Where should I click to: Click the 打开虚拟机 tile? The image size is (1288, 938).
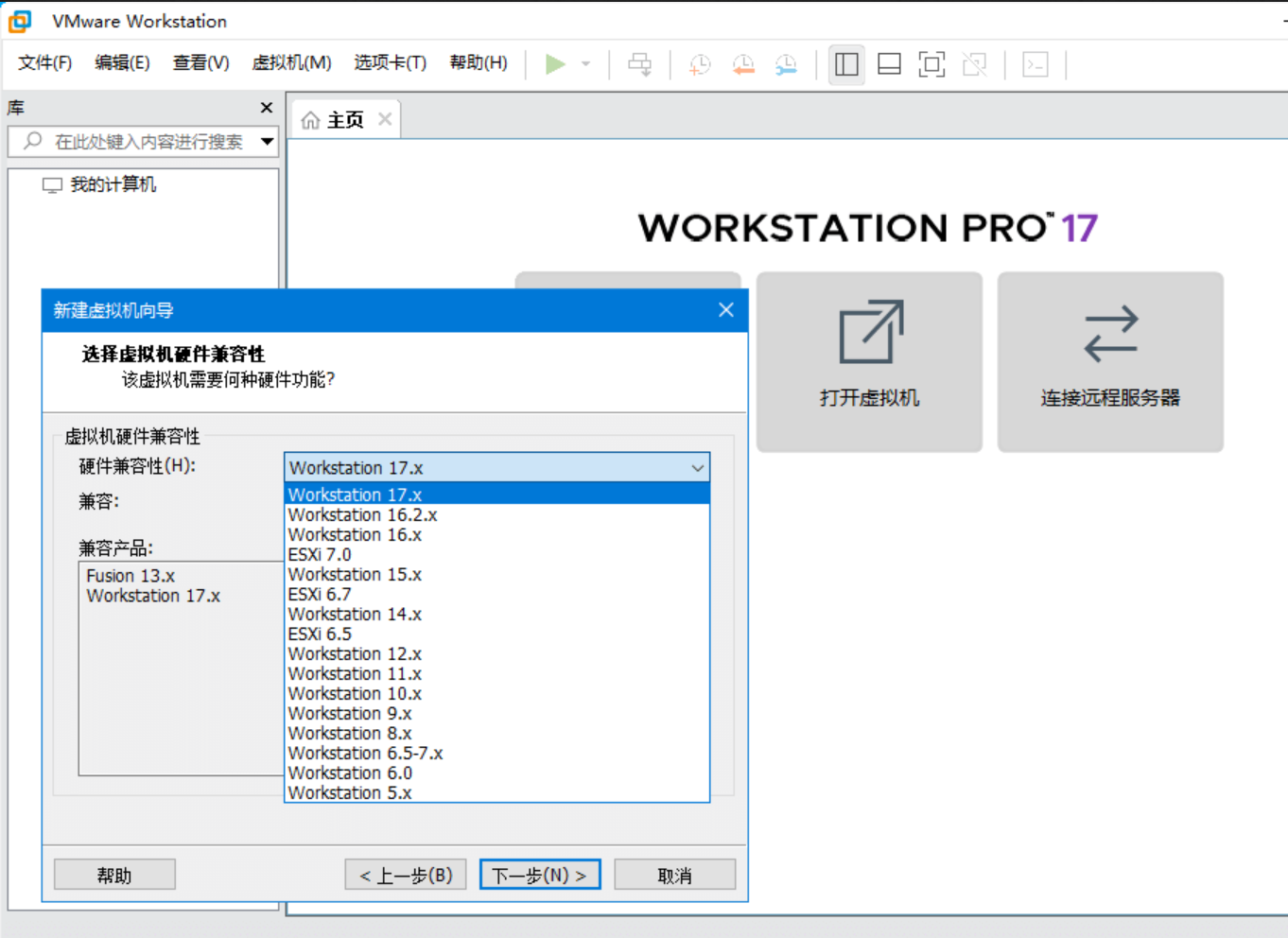(869, 362)
